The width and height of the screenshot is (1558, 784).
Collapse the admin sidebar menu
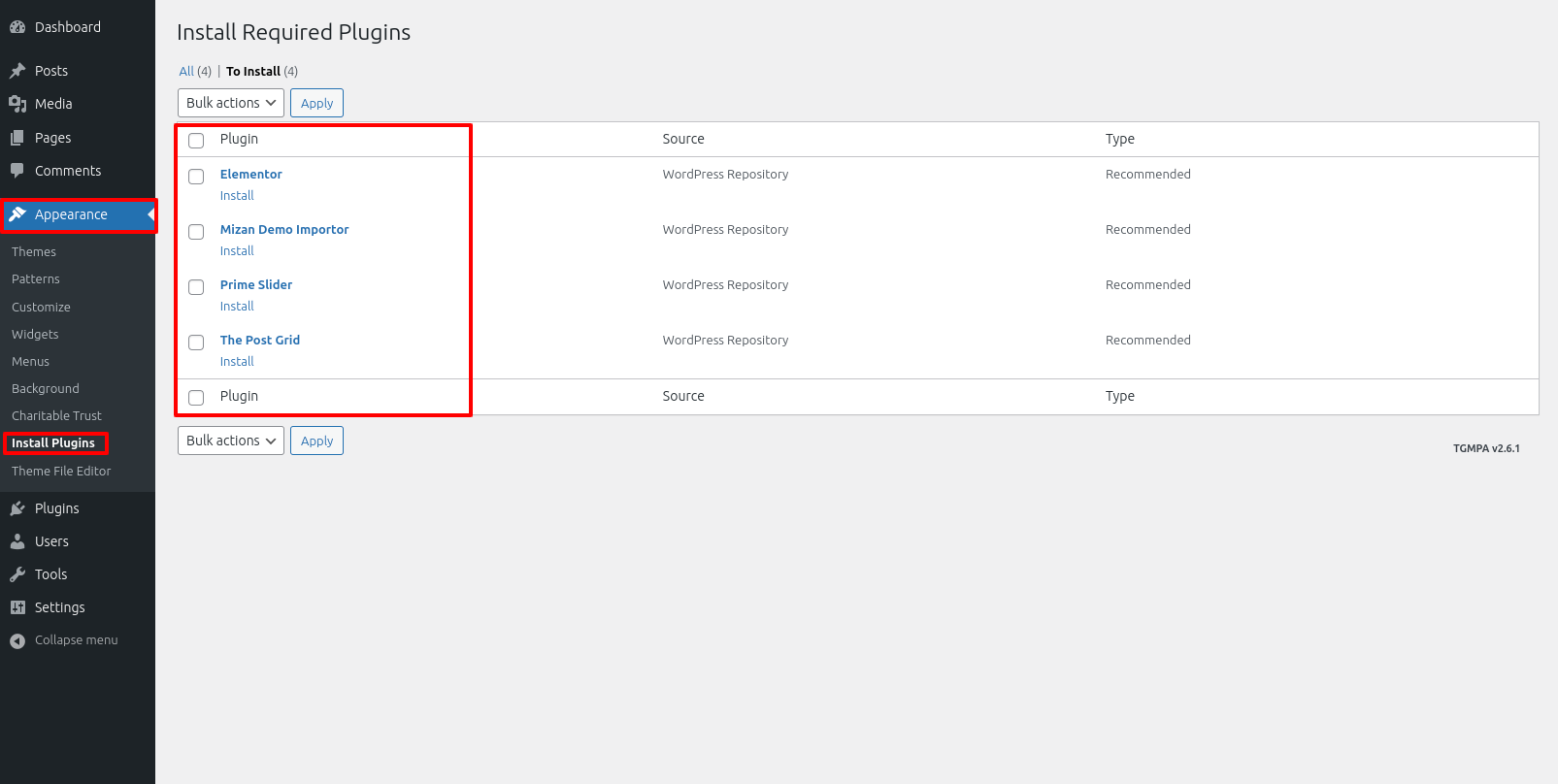[64, 640]
